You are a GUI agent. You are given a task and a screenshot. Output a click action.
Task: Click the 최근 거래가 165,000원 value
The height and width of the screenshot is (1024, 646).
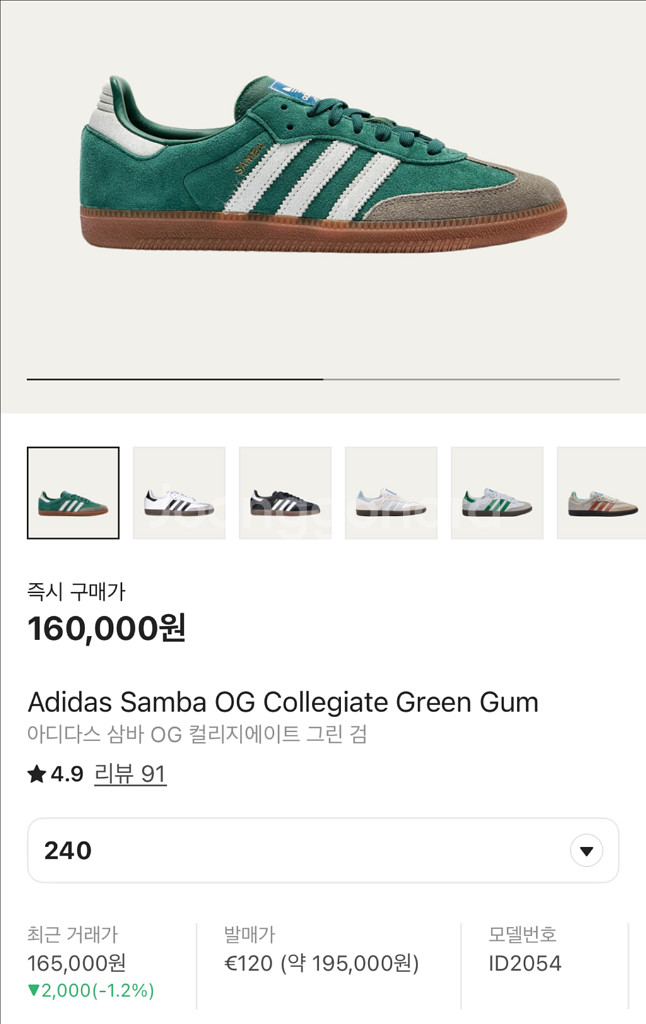(76, 964)
